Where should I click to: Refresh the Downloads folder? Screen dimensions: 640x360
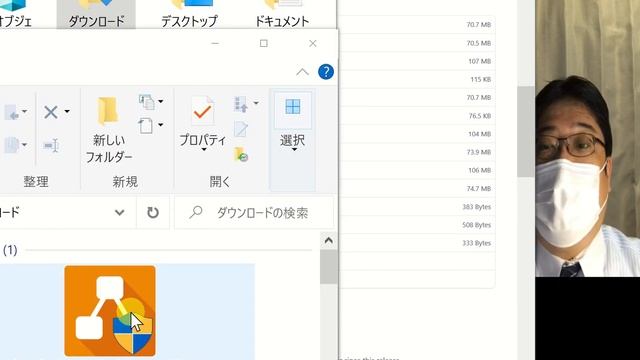tap(153, 212)
